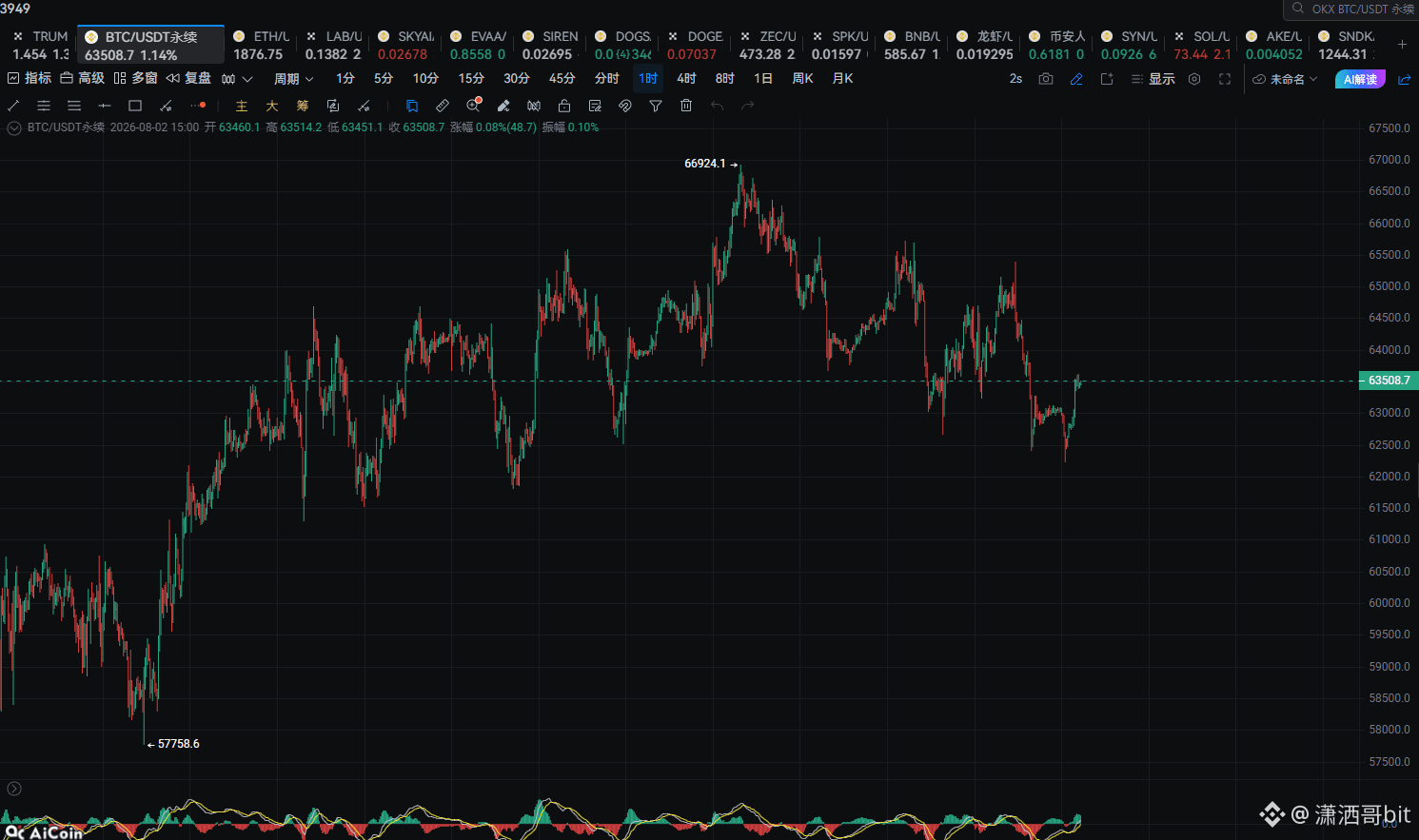Open the 高级 advanced menu
Viewport: 1419px width, 840px height.
82,79
